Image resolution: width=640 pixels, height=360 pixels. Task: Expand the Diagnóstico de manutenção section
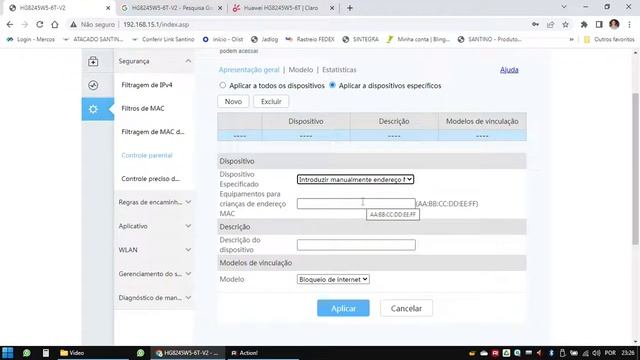point(188,298)
